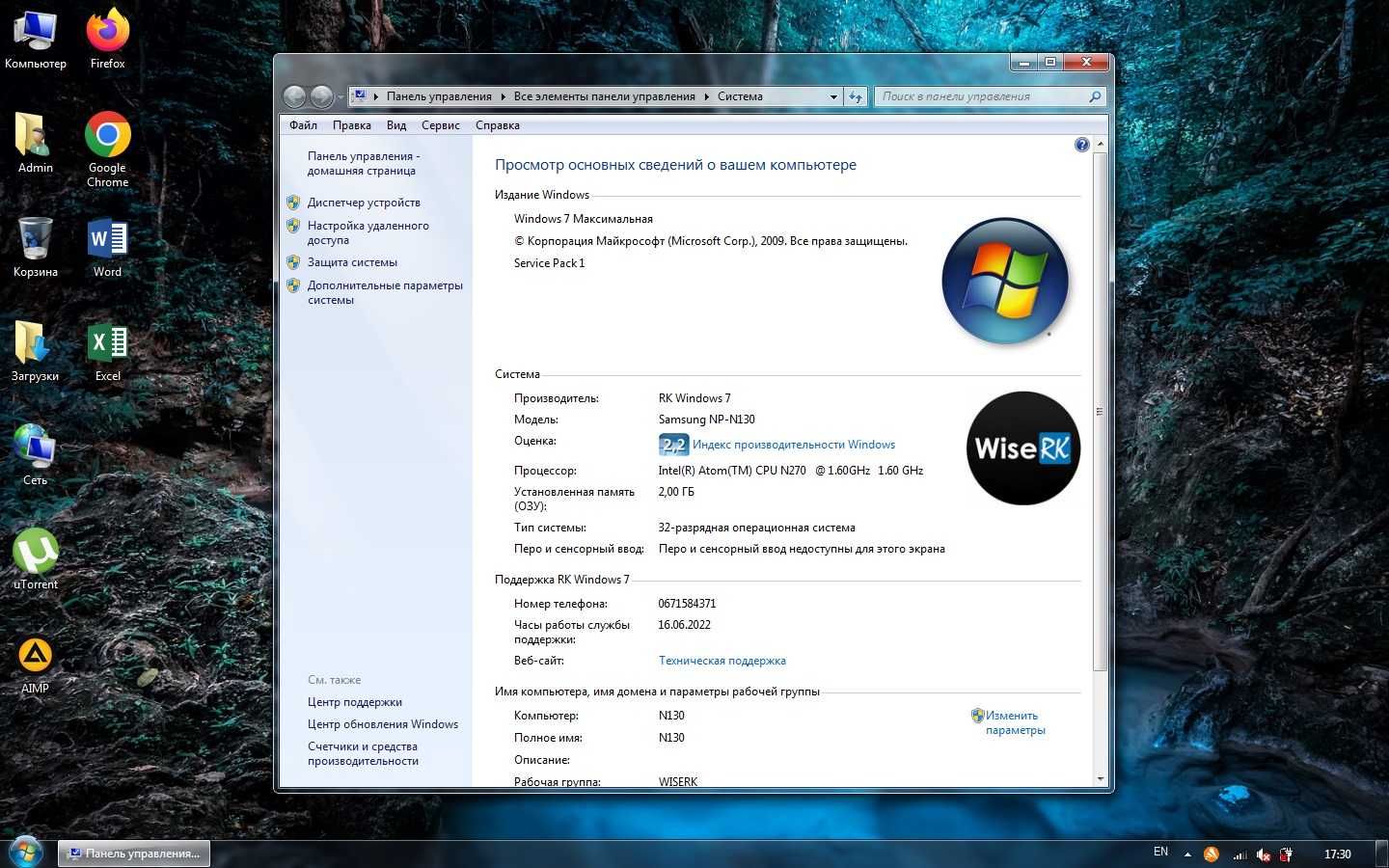
Task: Click the Система breadcrumb segment
Action: pyautogui.click(x=740, y=96)
